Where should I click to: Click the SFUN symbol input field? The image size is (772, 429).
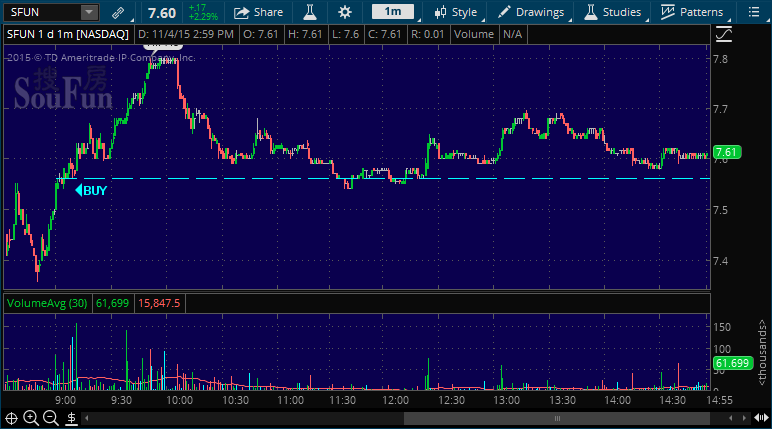point(42,12)
